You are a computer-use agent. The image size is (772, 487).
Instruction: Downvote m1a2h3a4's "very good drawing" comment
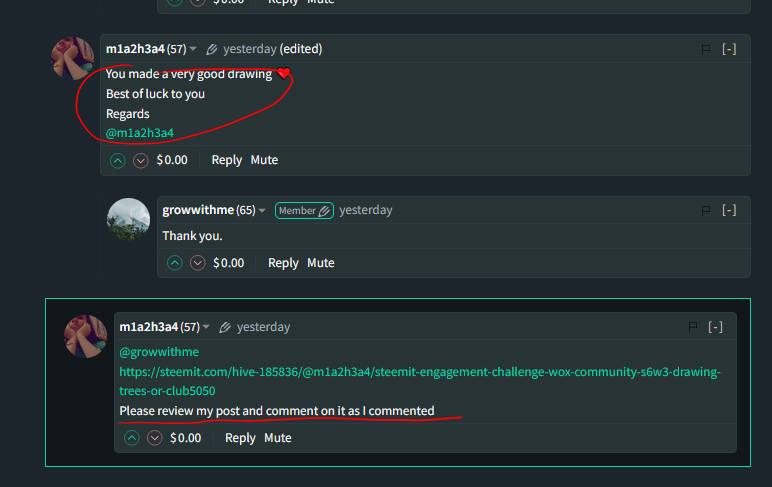pos(141,161)
